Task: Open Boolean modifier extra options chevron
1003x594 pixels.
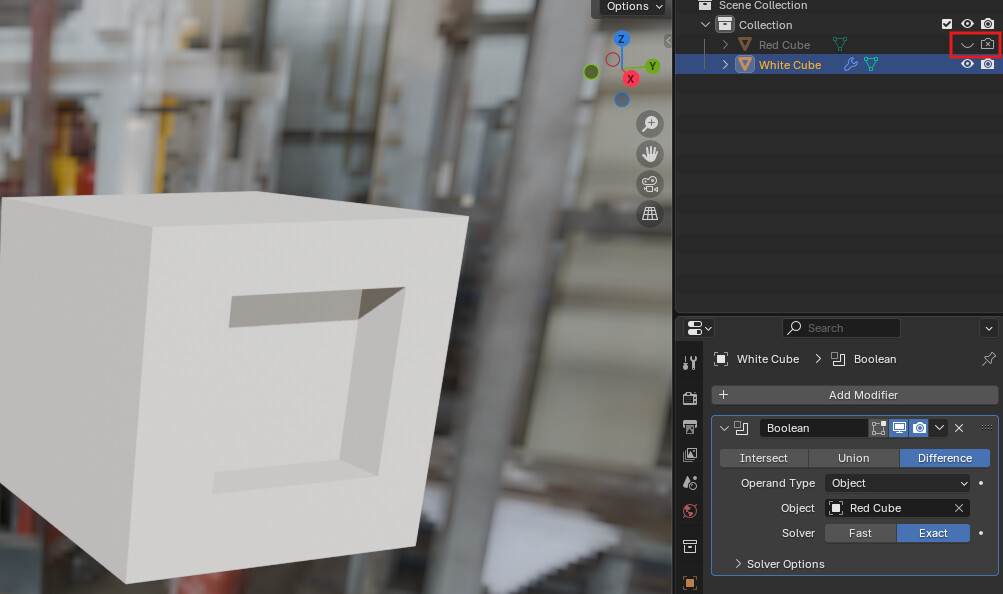Action: coord(939,428)
